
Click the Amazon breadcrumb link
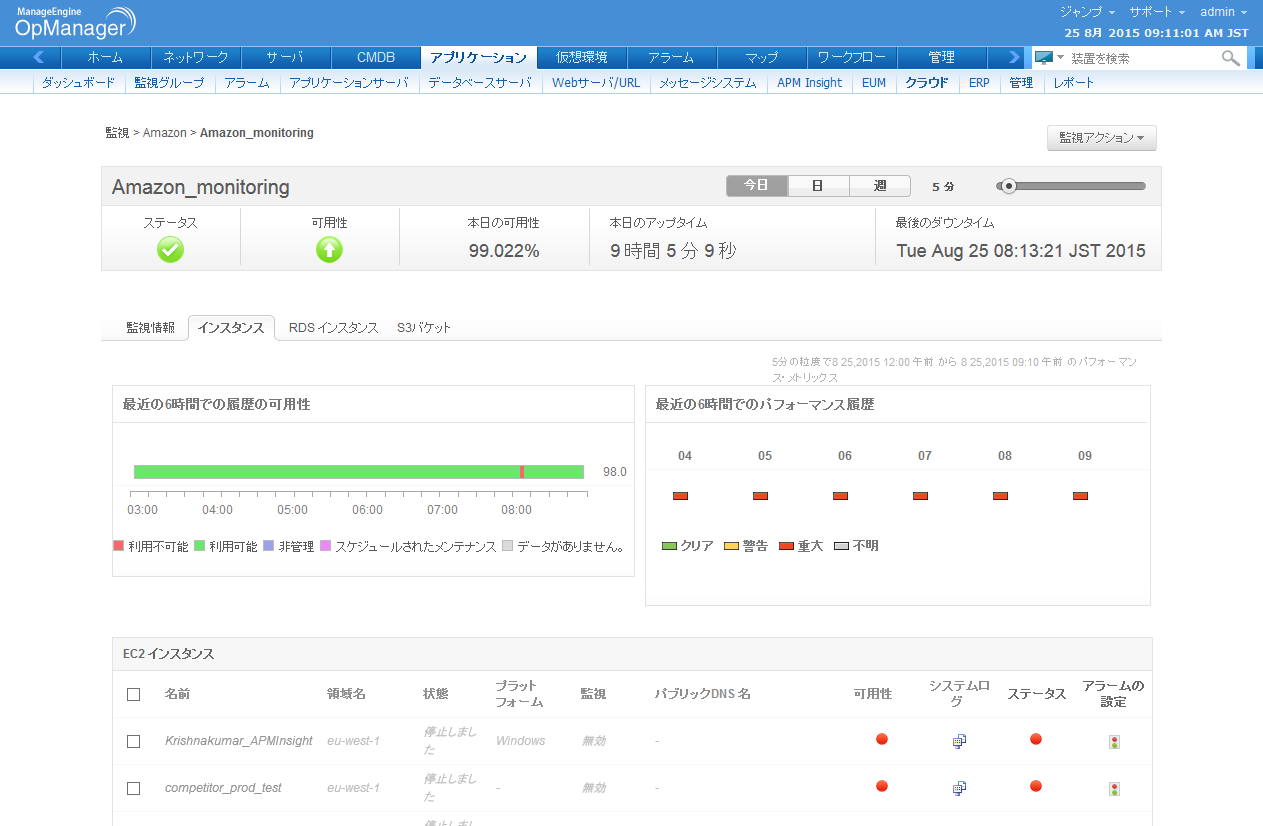[x=164, y=133]
